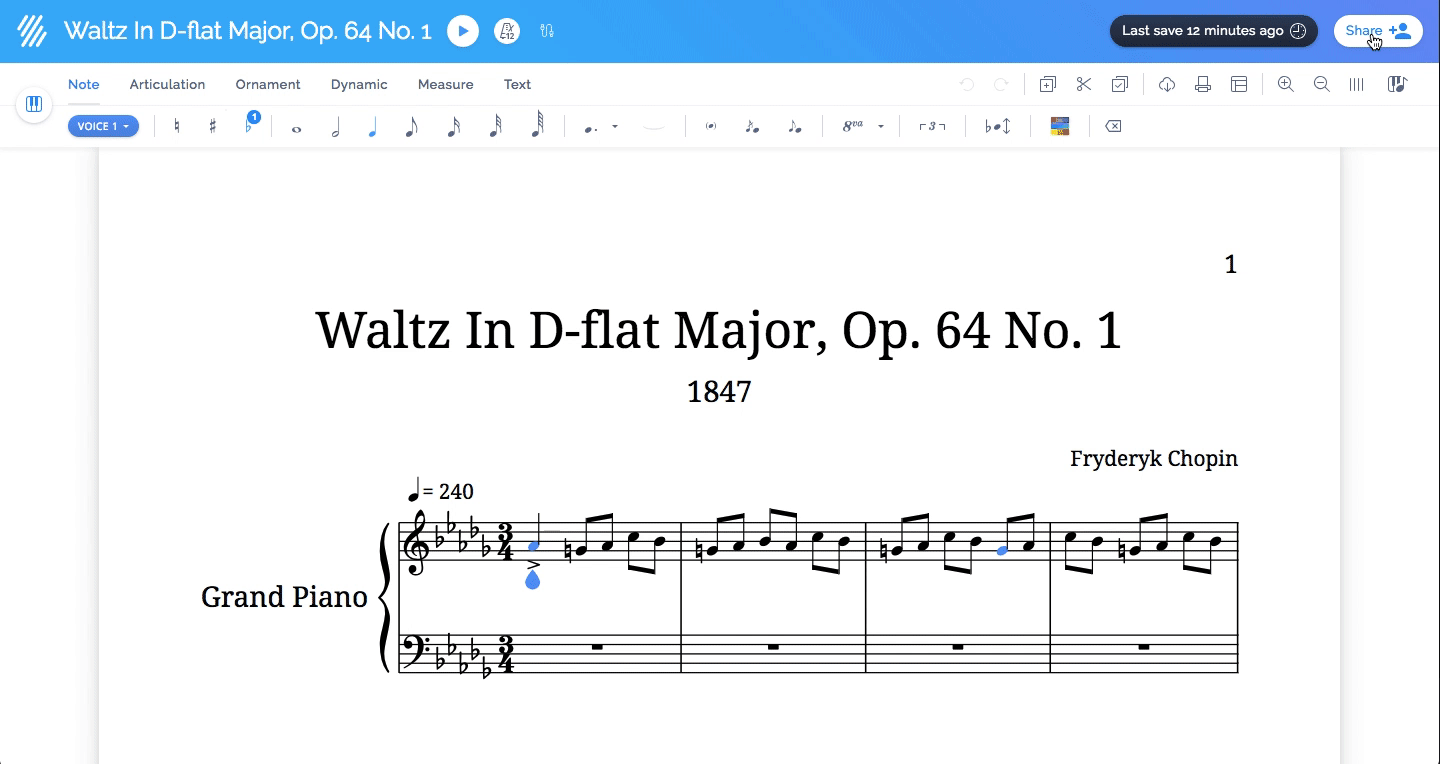The width and height of the screenshot is (1440, 764).
Task: Select the quarter note duration
Action: pyautogui.click(x=373, y=125)
